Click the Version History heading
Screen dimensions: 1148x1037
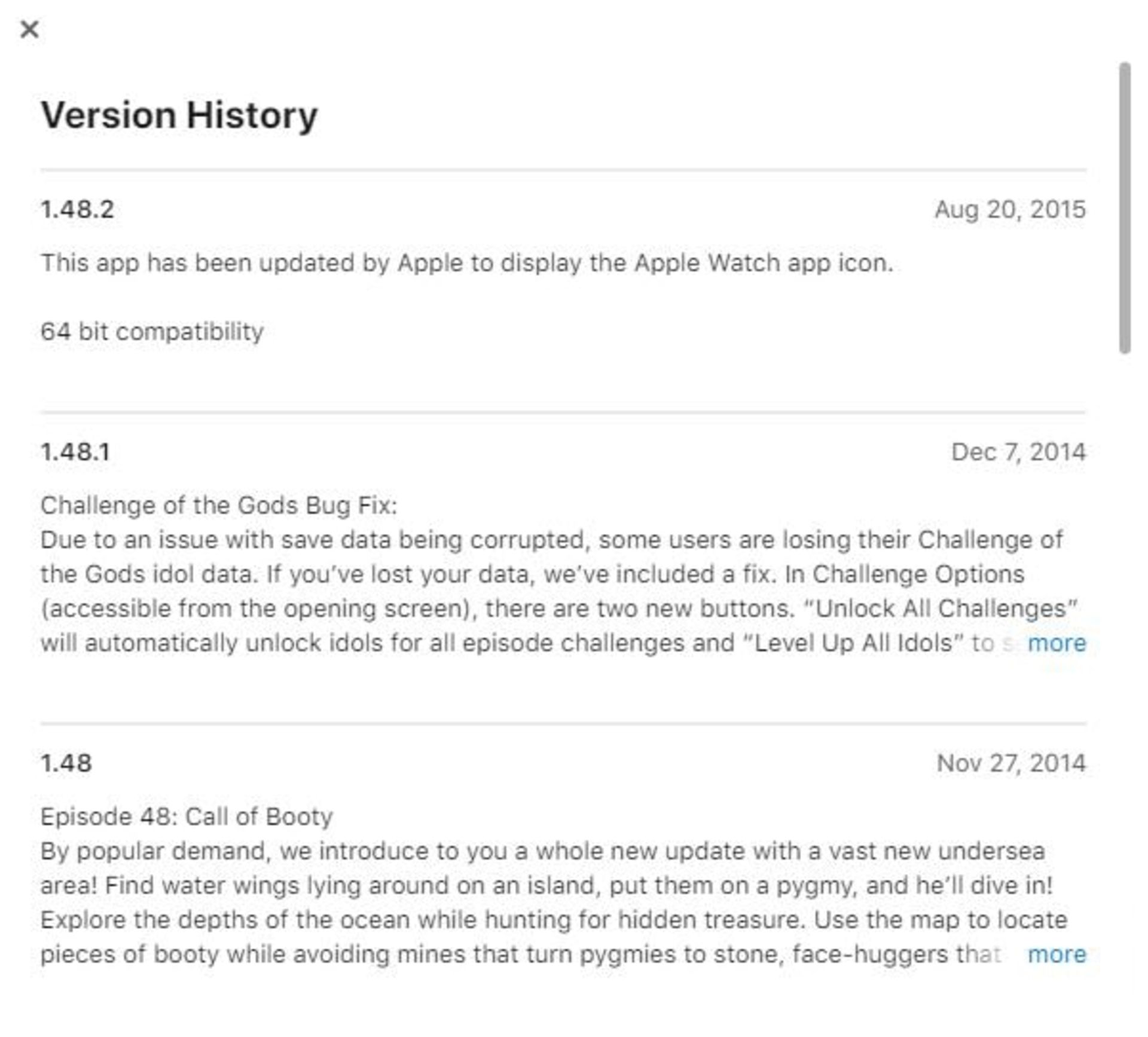(179, 115)
